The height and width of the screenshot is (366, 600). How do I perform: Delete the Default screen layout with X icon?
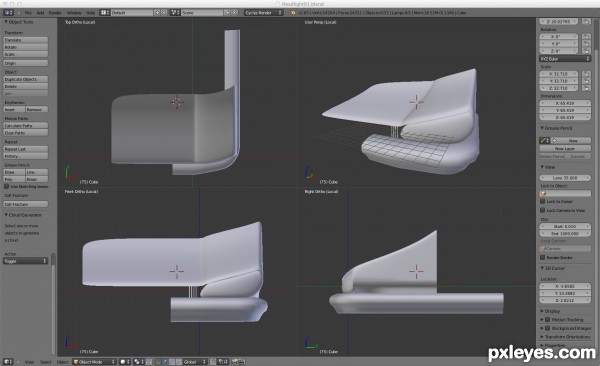click(x=164, y=13)
